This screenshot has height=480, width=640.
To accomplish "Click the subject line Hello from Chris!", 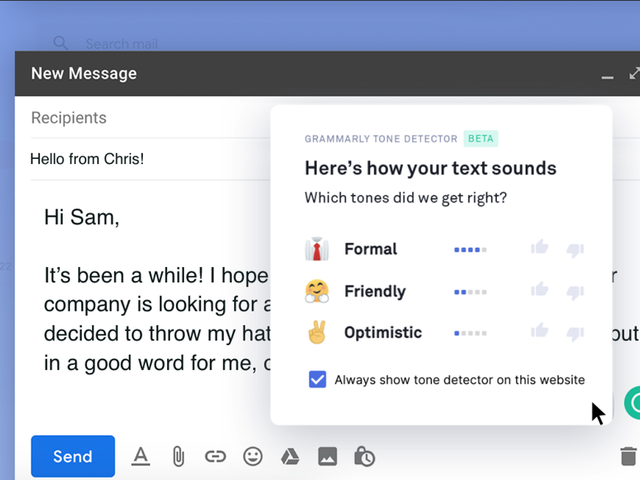I will point(87,159).
